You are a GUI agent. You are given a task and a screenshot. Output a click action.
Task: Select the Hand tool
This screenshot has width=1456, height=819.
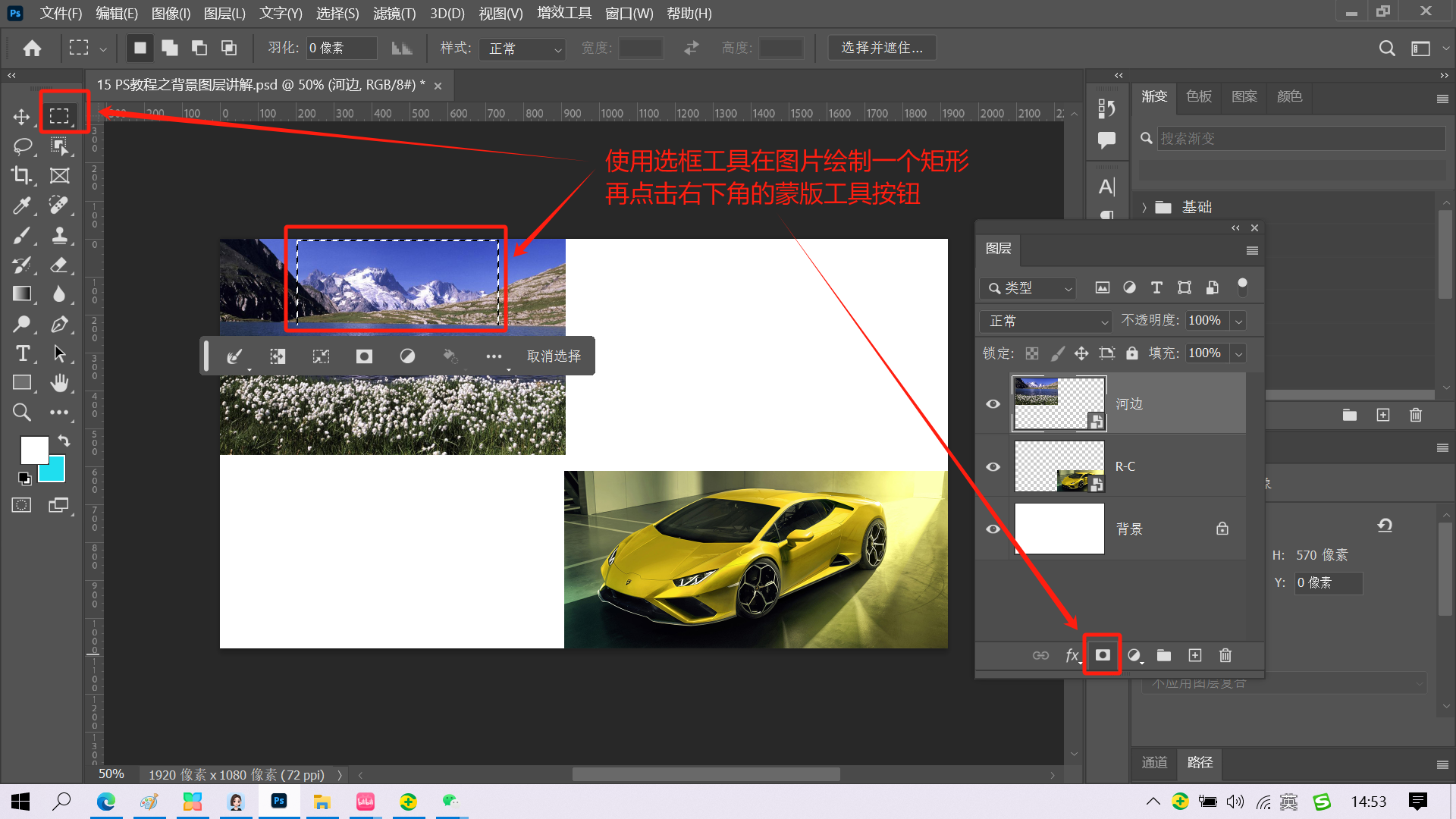(59, 383)
